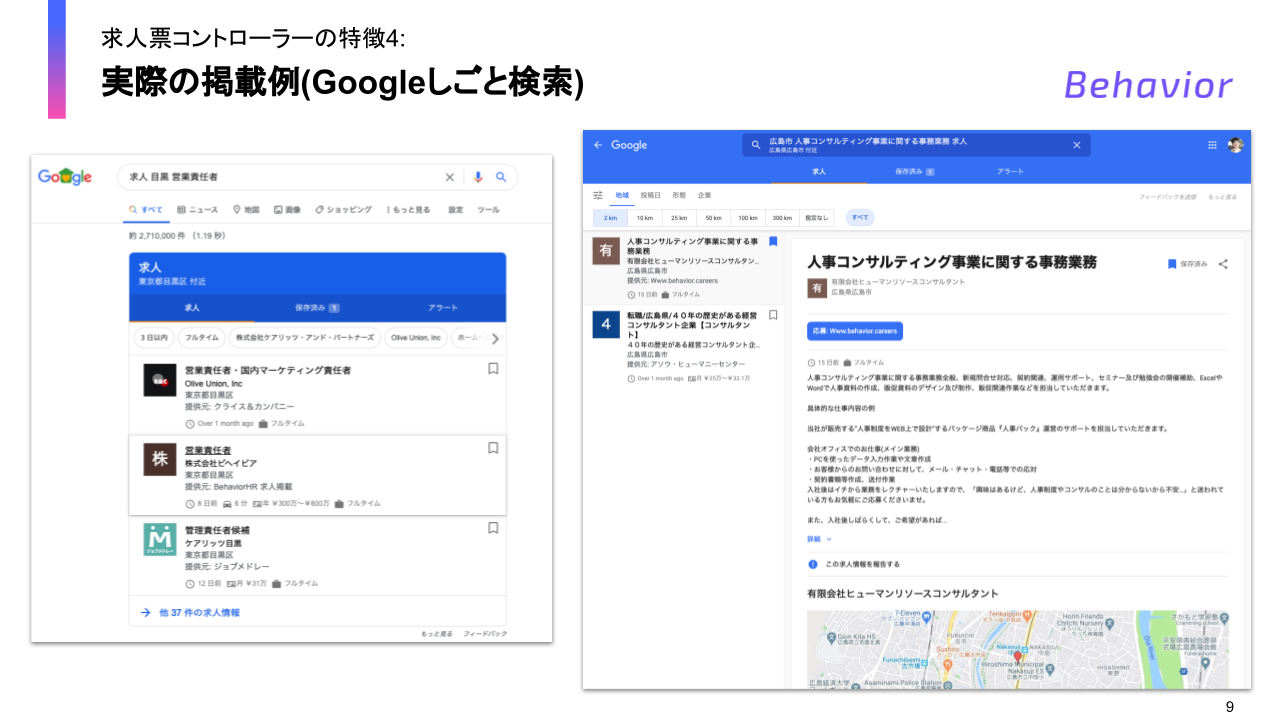Click the brown 株 company logo
Image resolution: width=1280 pixels, height=720 pixels.
point(159,459)
